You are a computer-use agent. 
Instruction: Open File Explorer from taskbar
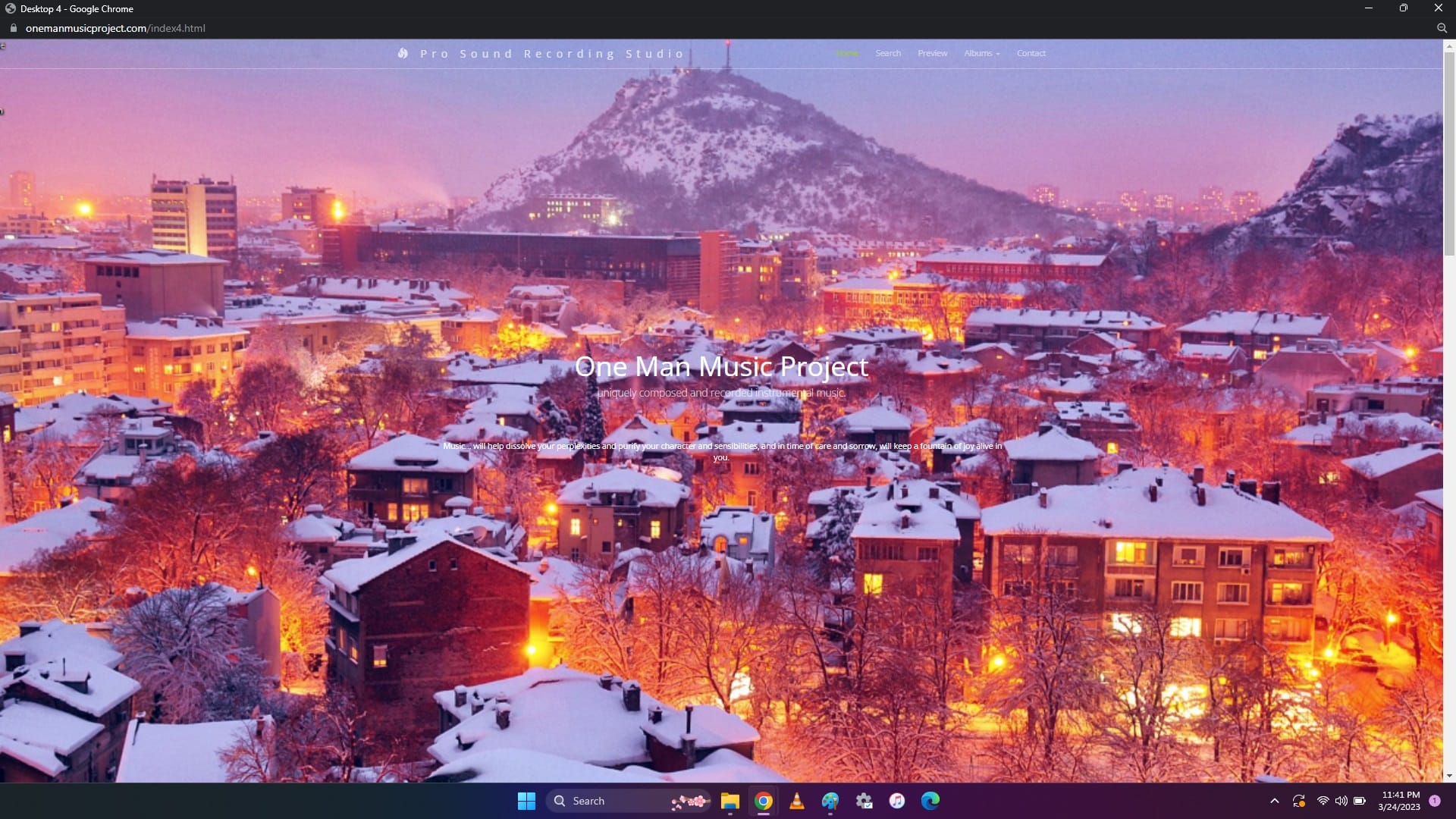[x=730, y=801]
